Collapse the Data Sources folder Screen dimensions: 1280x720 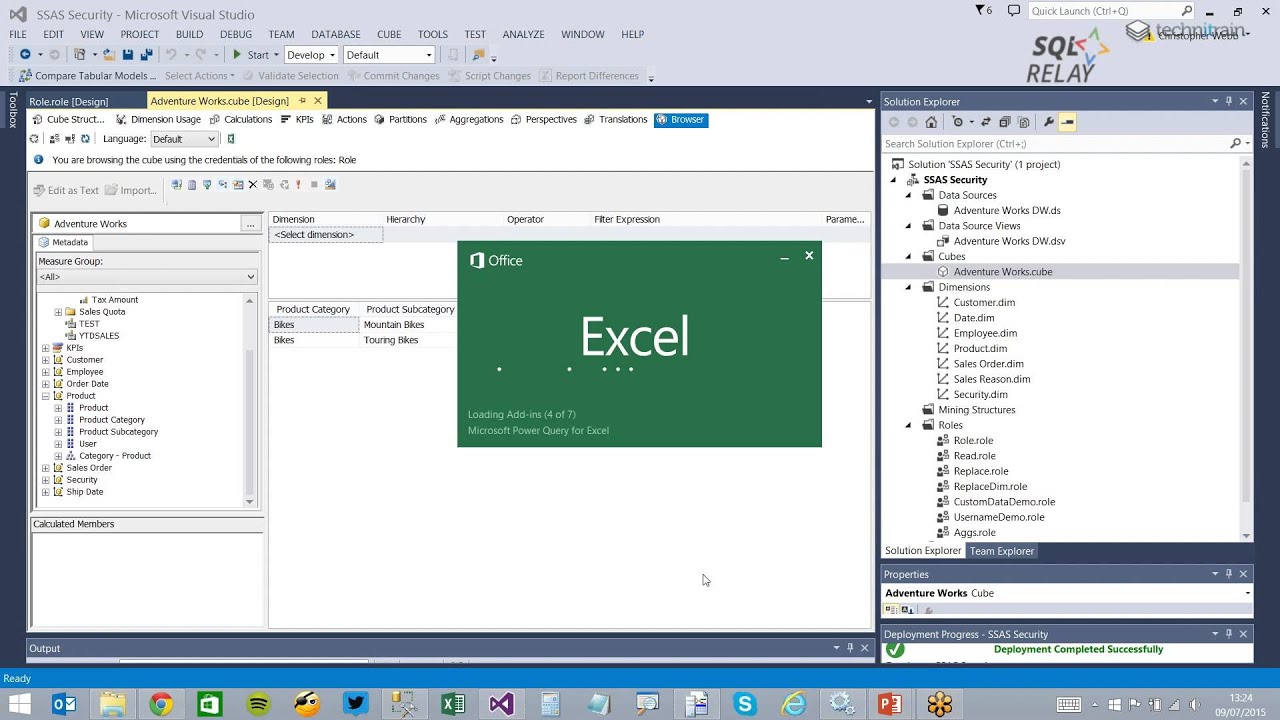(909, 195)
